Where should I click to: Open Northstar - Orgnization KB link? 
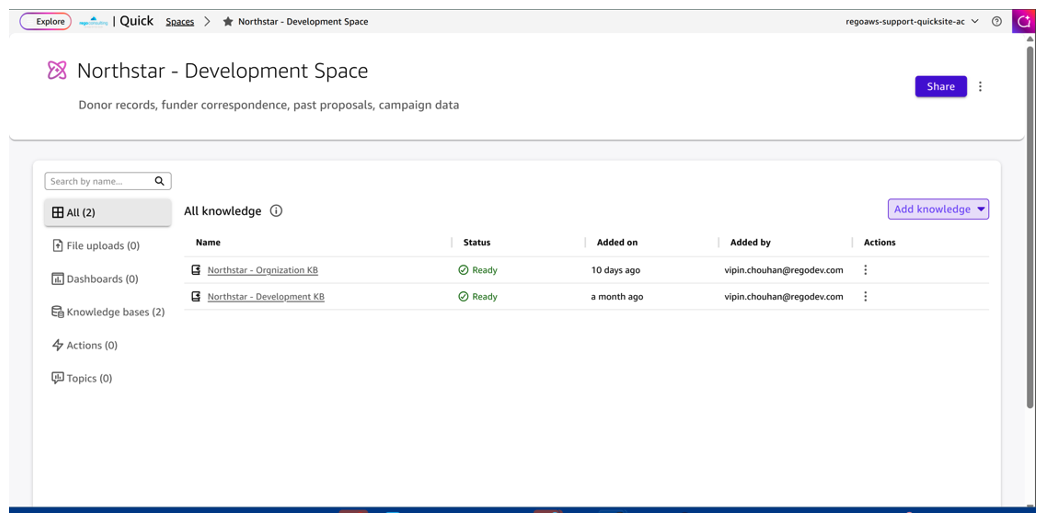point(263,270)
